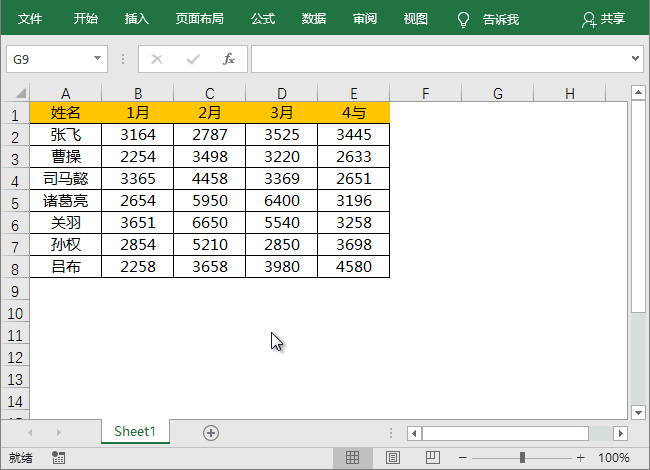Screen dimensions: 650x470
Task: Select the Sheet1 tab
Action: pos(135,431)
